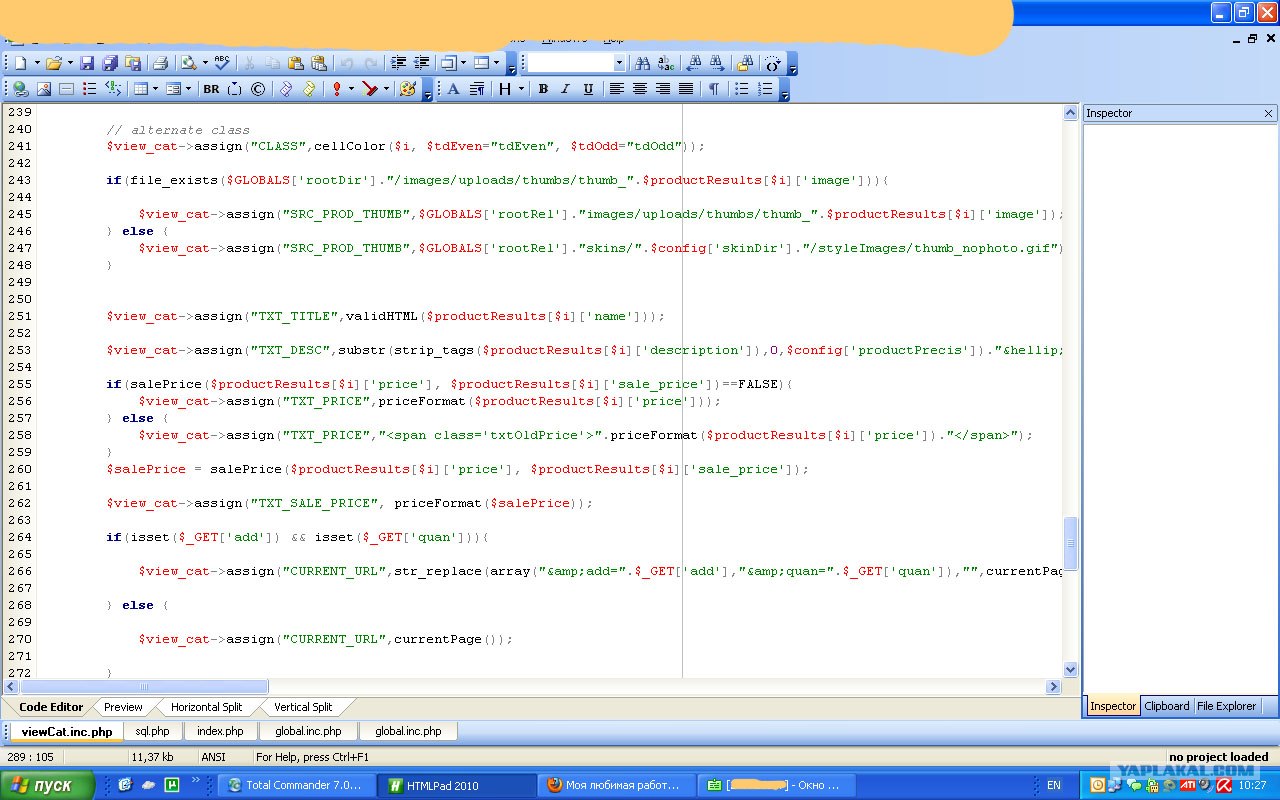Image resolution: width=1280 pixels, height=800 pixels.
Task: Switch to the sql.php file tab
Action: coord(153,731)
